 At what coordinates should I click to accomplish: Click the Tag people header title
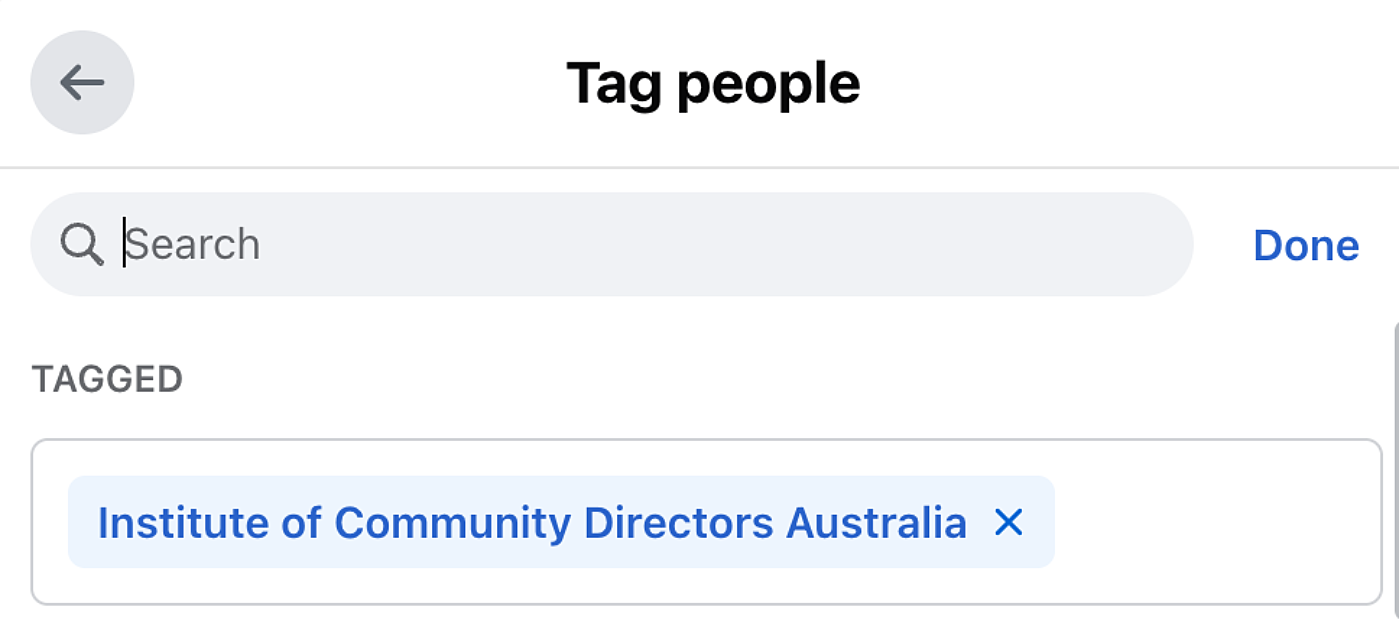point(713,82)
